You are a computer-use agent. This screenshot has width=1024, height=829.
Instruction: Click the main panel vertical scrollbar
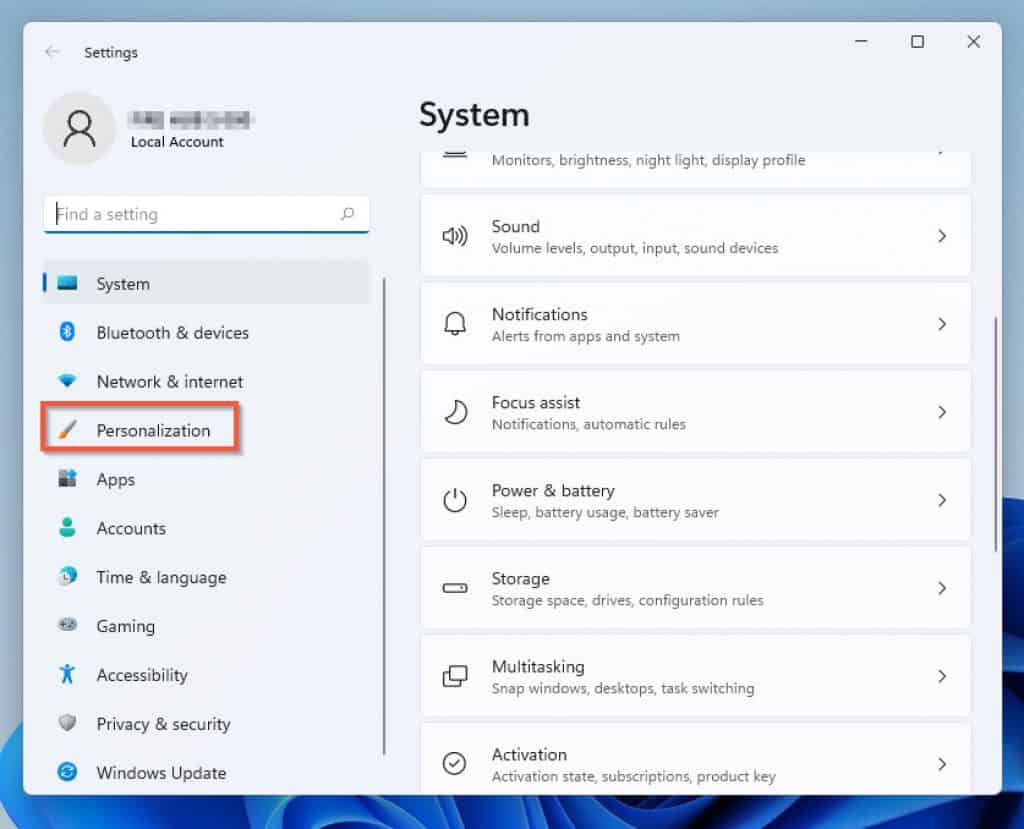tap(995, 434)
